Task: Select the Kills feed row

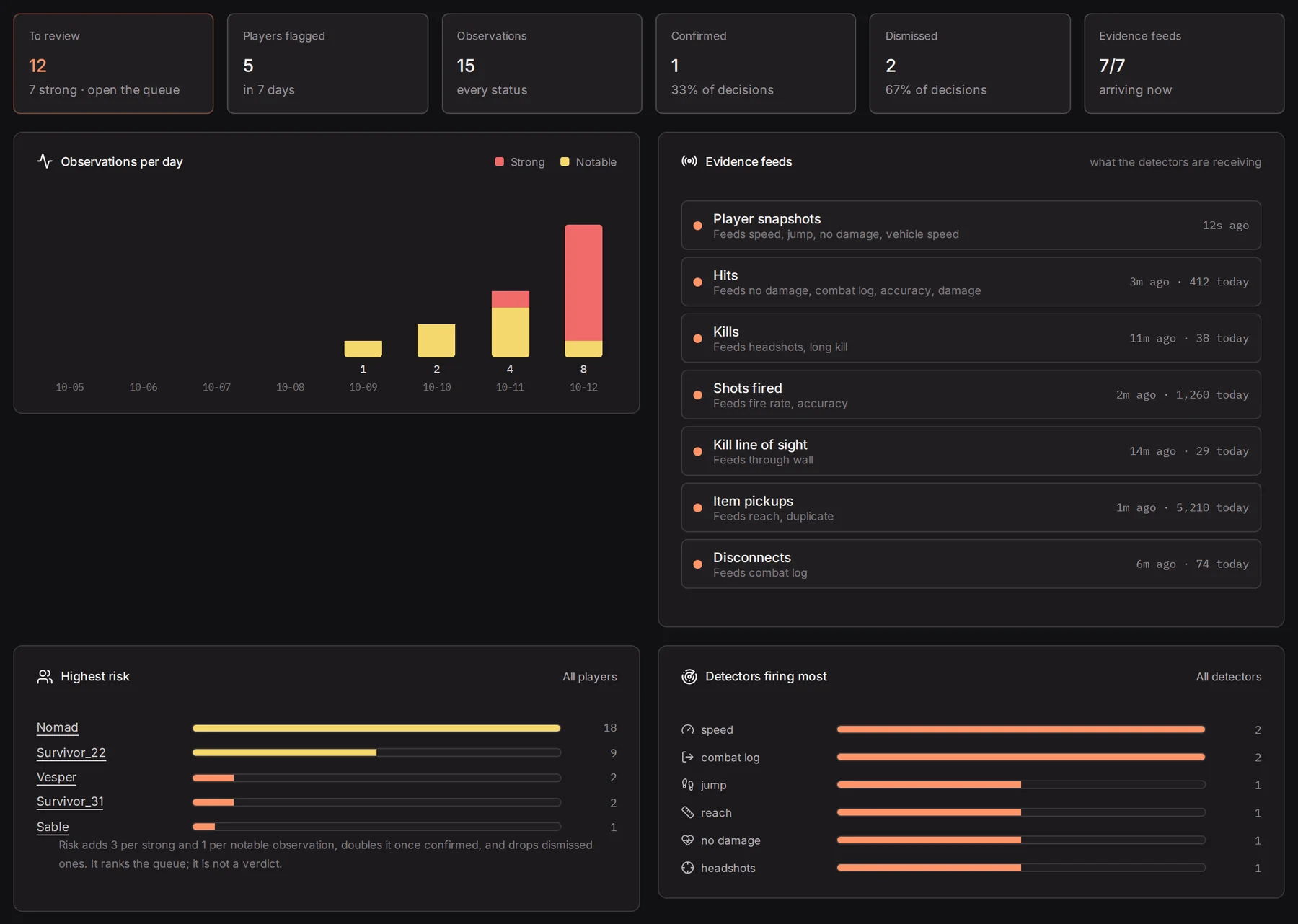Action: tap(971, 338)
